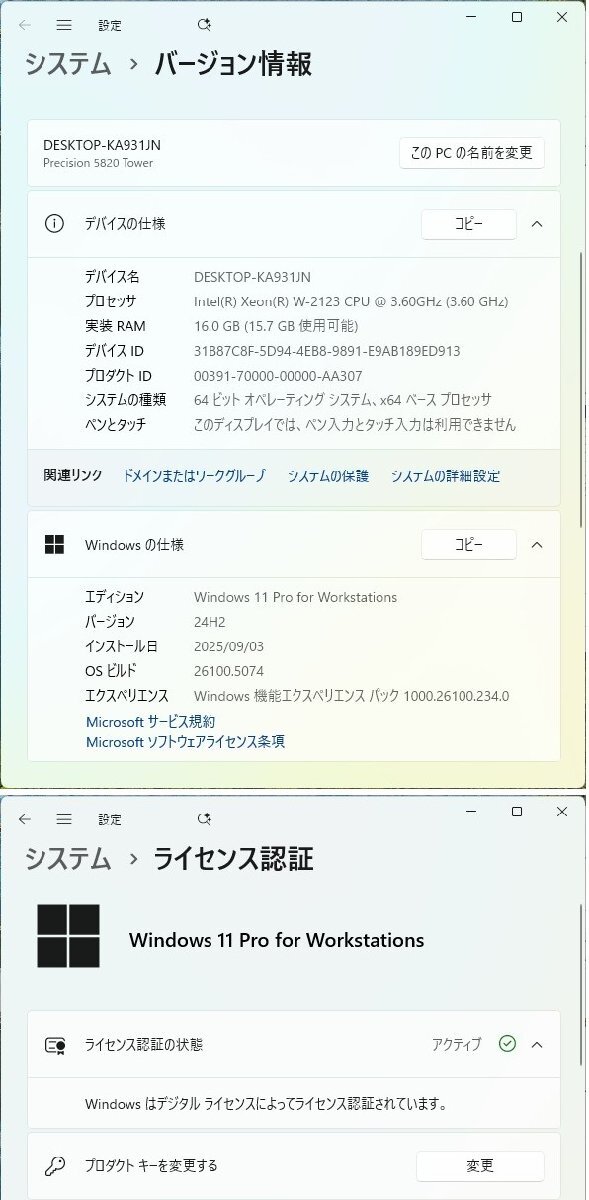The height and width of the screenshot is (1200, 589).
Task: Go back in license activation window
Action: point(26,819)
